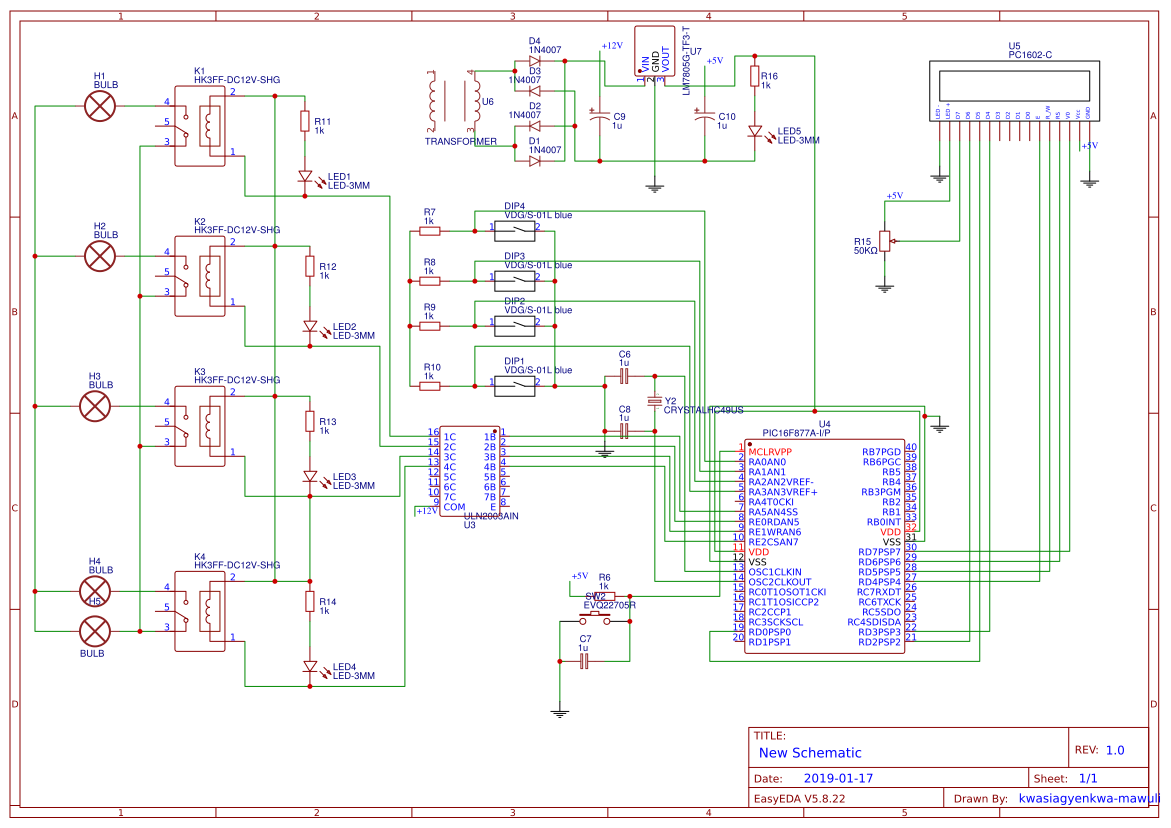Select the transformer U6 symbol
The width and height of the screenshot is (1171, 828).
tap(454, 101)
